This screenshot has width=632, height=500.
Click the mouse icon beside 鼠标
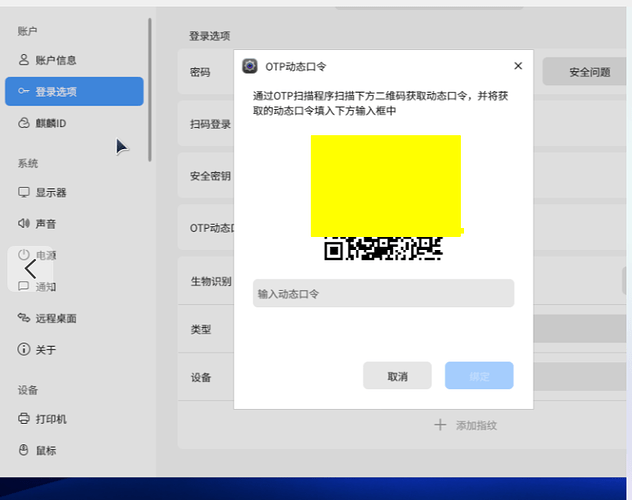click(x=24, y=450)
